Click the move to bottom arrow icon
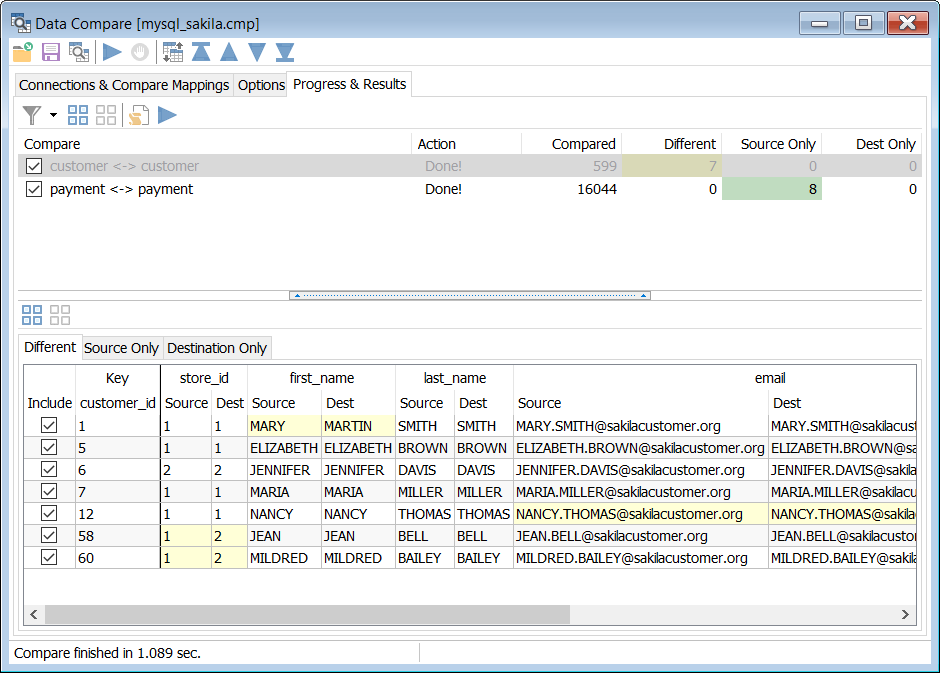 pyautogui.click(x=285, y=52)
